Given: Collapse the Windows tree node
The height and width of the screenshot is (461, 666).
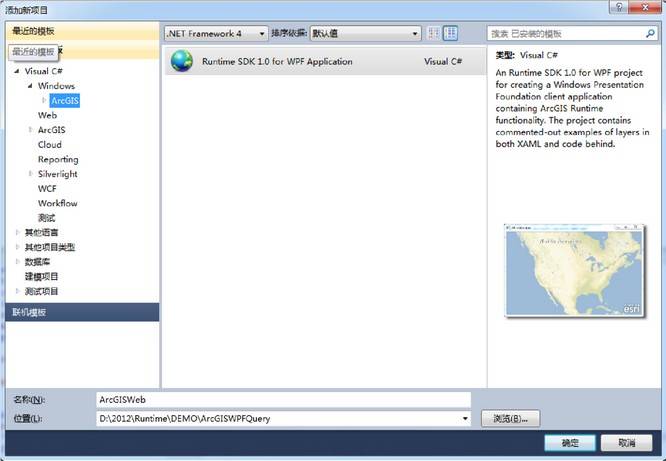Looking at the screenshot, I should click(x=30, y=86).
